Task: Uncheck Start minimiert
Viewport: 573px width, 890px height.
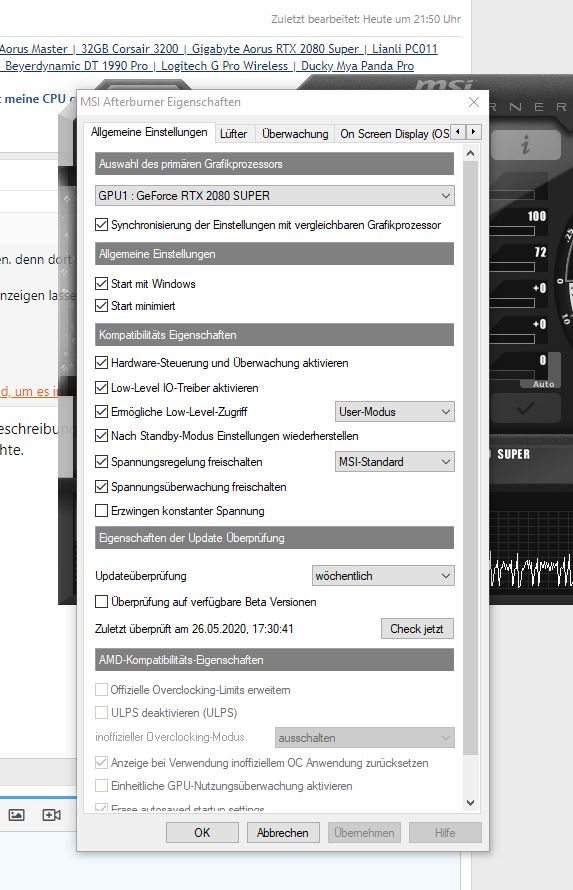Action: (101, 305)
